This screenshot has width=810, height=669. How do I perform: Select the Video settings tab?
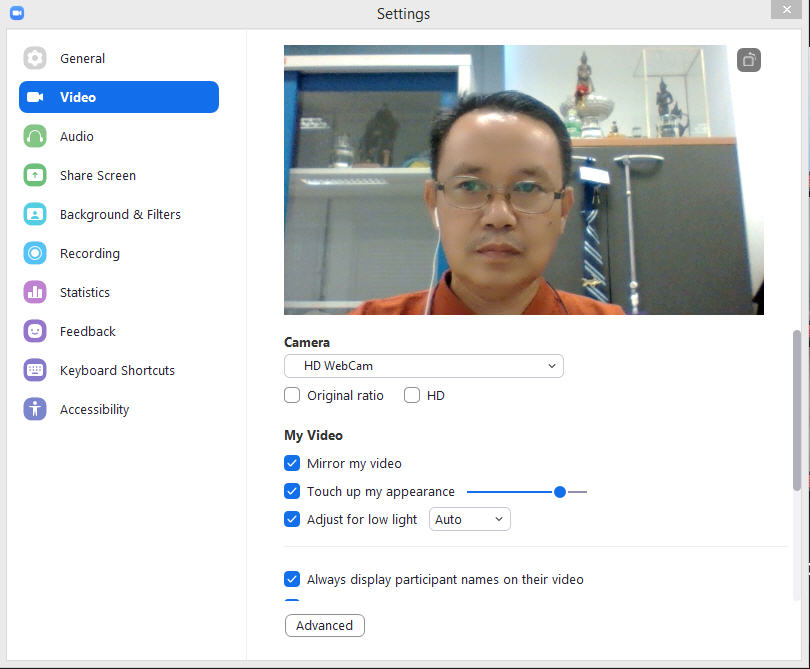118,97
